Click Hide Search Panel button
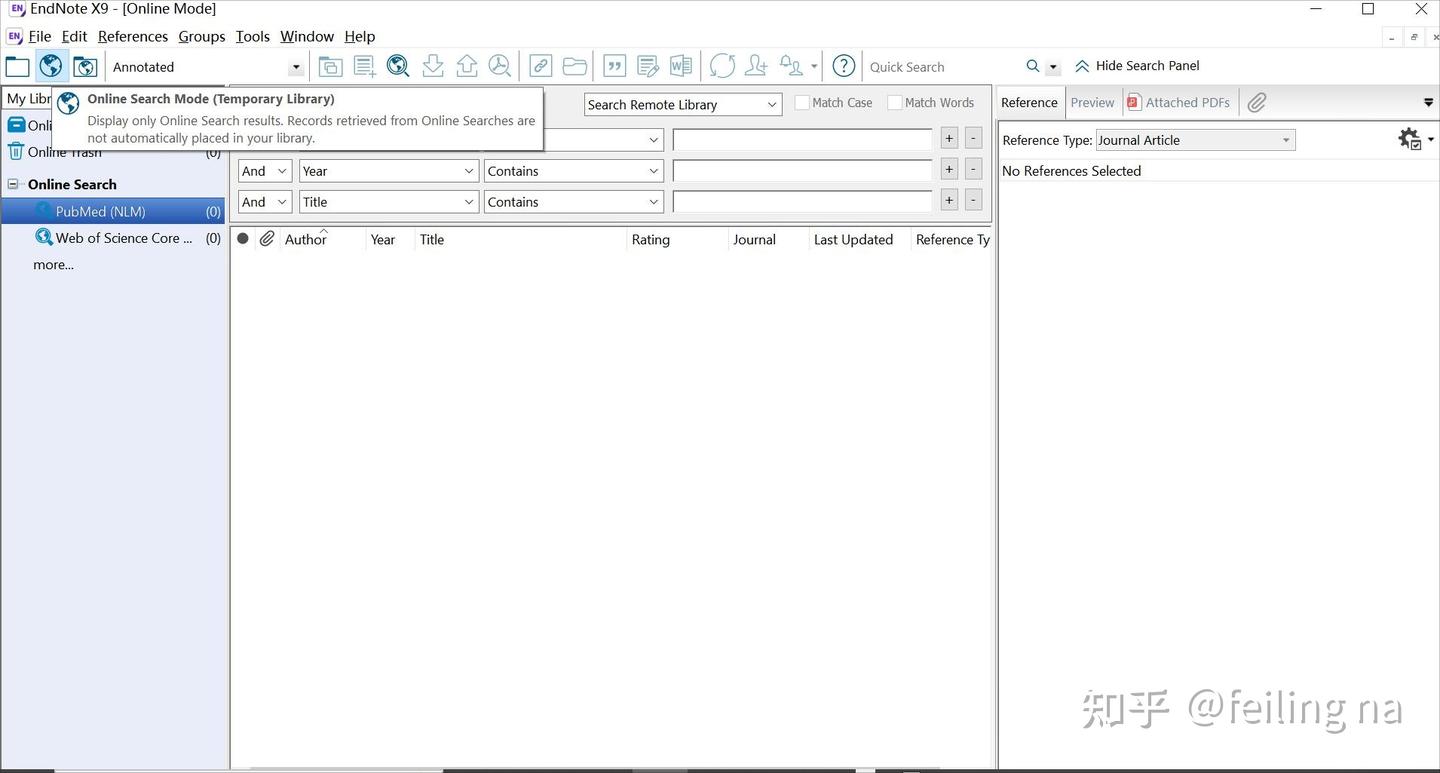The image size is (1440, 773). tap(1137, 66)
